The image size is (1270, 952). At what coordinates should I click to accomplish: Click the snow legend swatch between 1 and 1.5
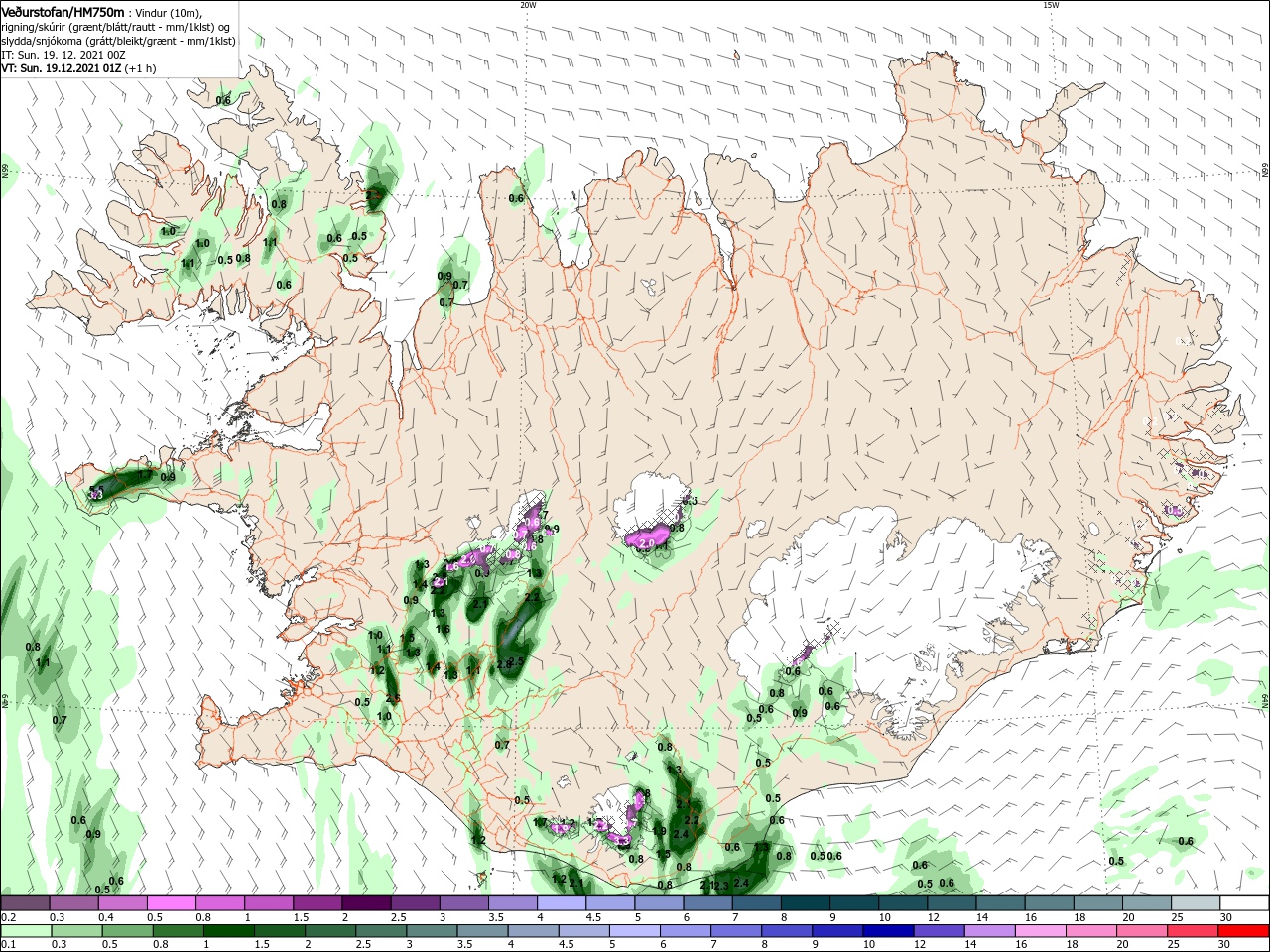pos(269,902)
